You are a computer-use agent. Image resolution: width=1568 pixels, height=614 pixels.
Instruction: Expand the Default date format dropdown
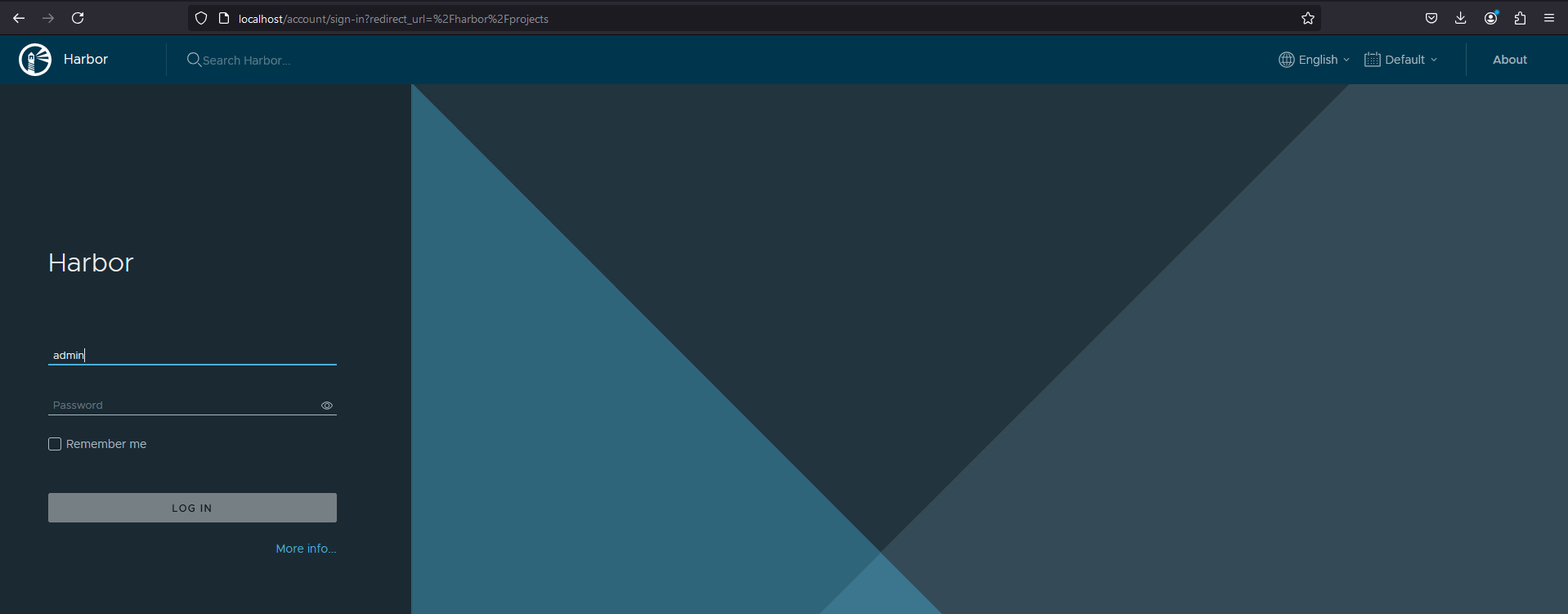tap(1401, 60)
